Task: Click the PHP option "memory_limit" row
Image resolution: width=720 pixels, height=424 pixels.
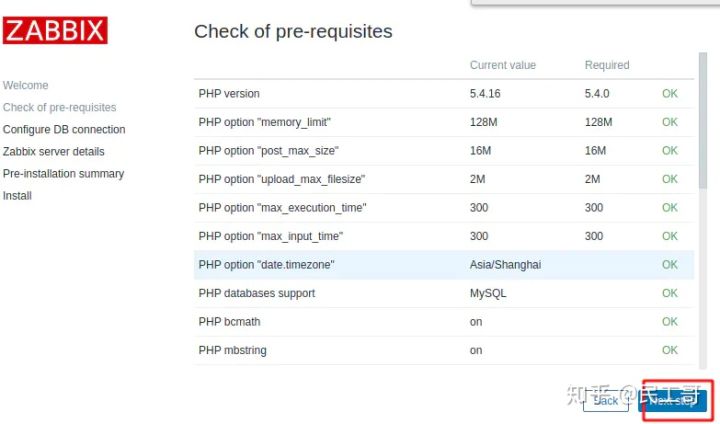Action: click(444, 122)
